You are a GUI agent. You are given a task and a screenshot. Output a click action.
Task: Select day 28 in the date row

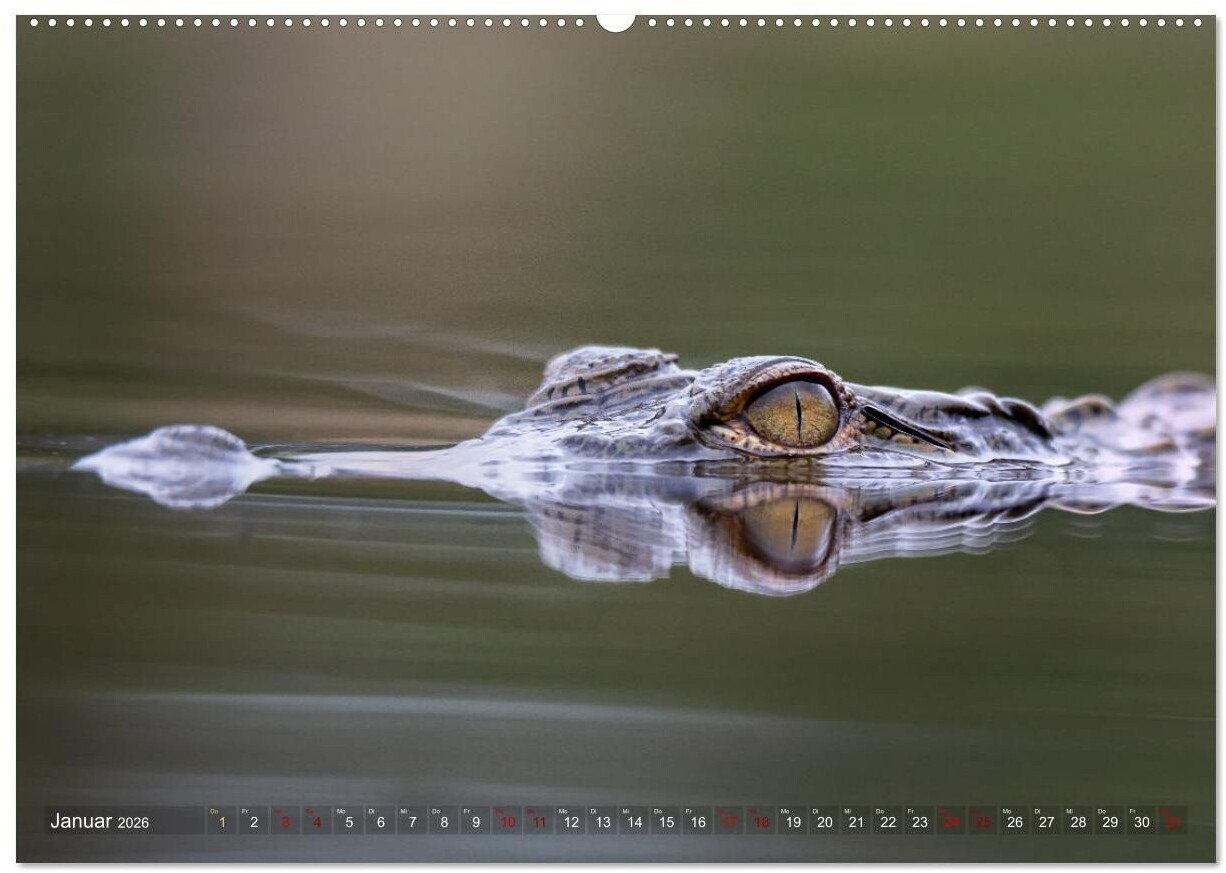(x=1078, y=821)
